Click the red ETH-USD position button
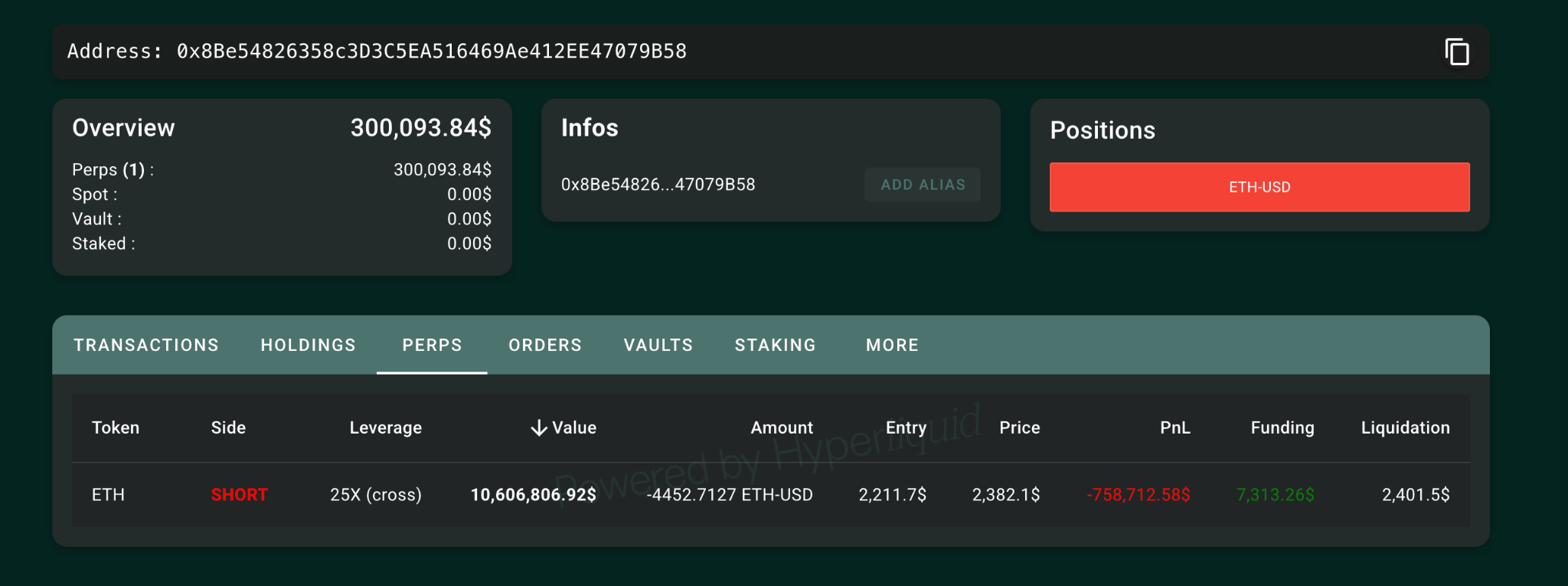Screen dimensions: 1568x586 click(1259, 187)
